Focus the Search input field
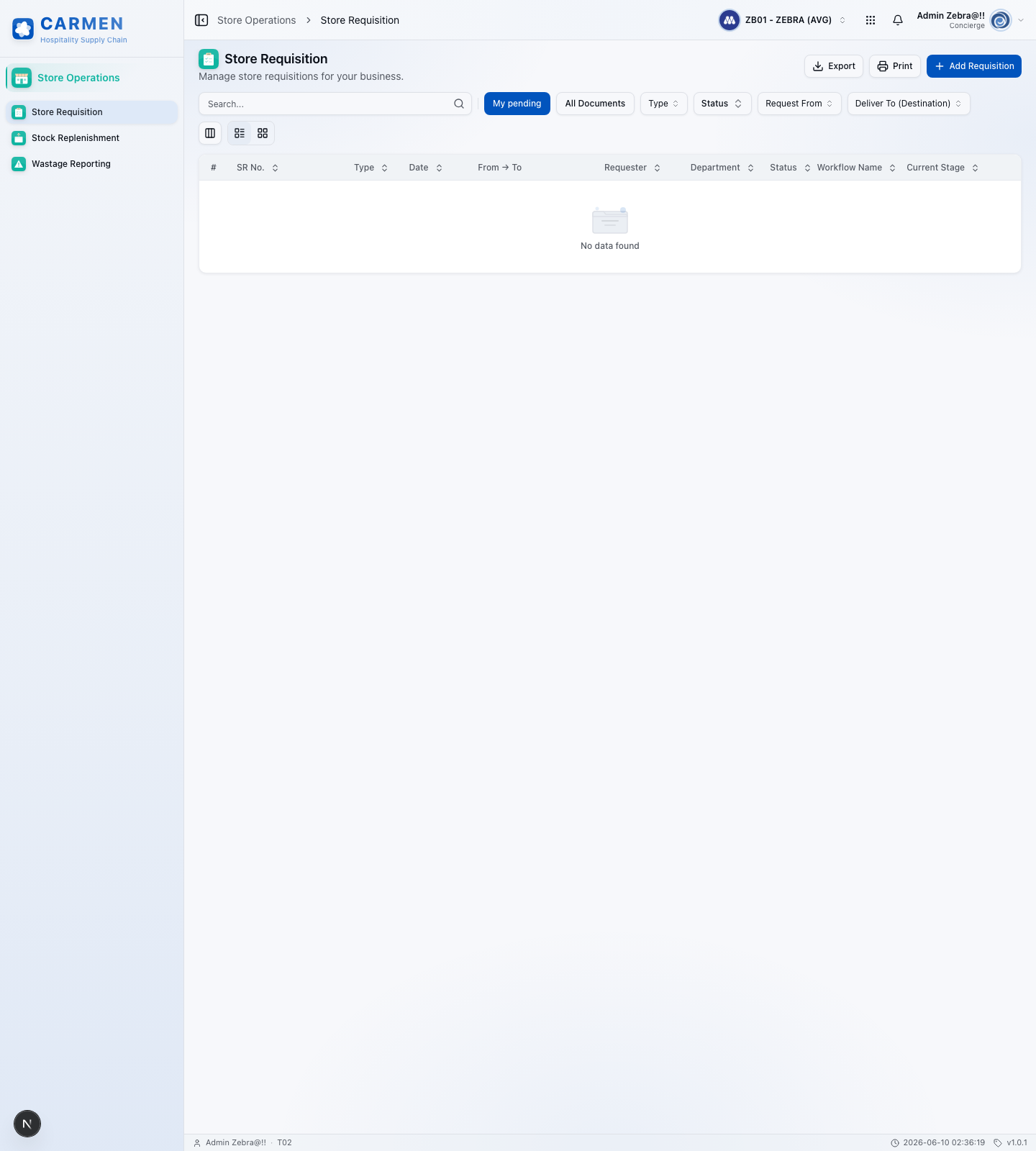The image size is (1036, 1151). coord(335,104)
